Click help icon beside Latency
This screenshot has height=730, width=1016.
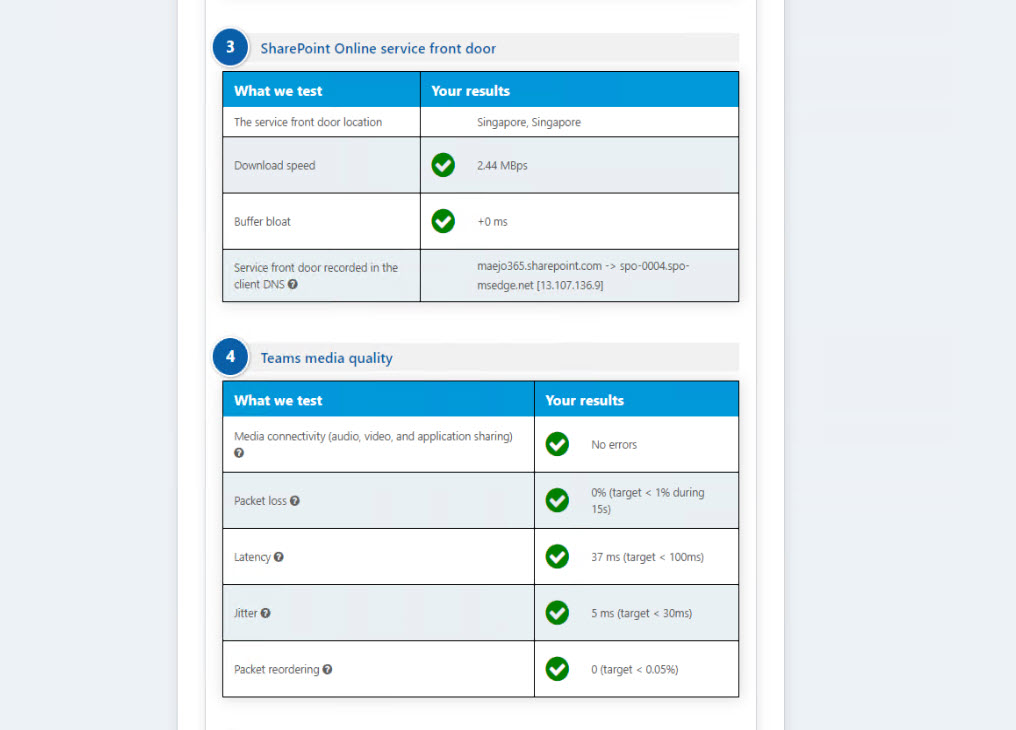coord(279,557)
